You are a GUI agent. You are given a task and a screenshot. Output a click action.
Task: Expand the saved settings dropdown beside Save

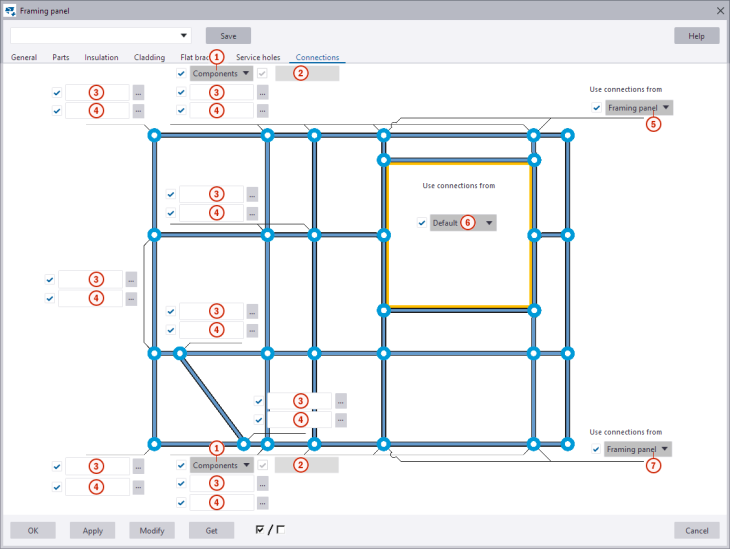183,35
